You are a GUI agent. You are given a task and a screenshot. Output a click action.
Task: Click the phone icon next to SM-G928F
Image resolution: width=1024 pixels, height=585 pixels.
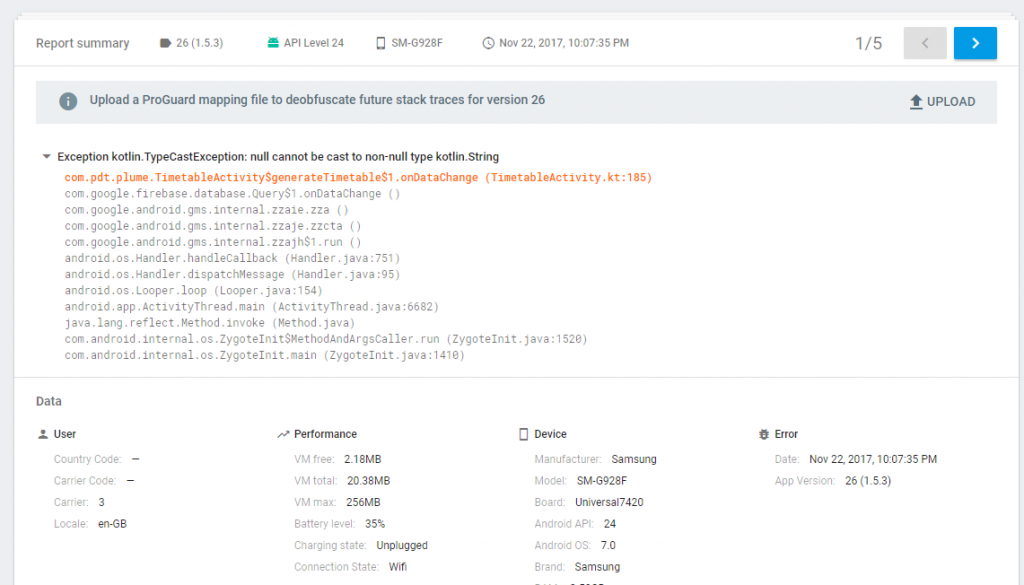381,42
